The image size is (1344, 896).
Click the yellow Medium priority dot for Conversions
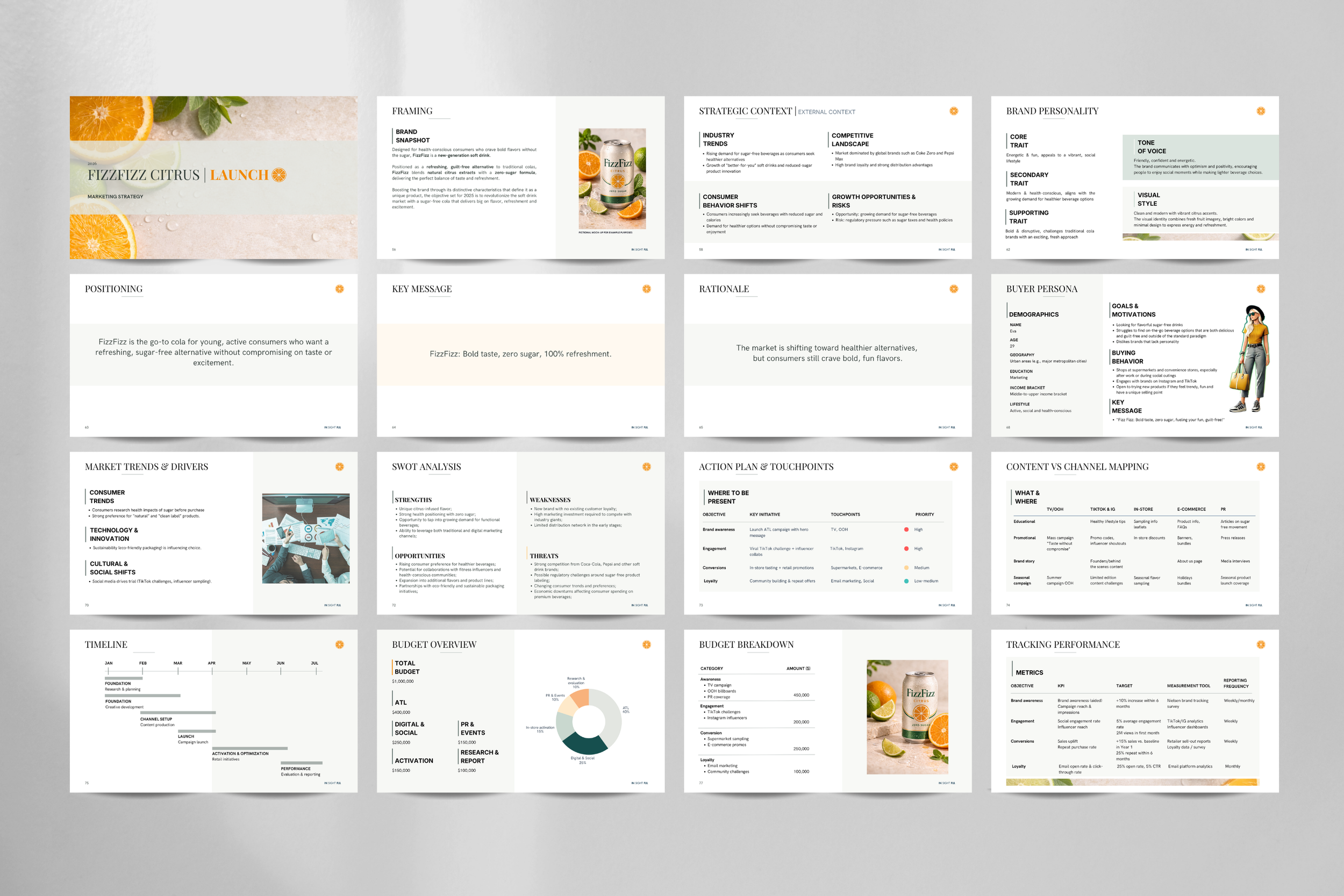coord(906,568)
